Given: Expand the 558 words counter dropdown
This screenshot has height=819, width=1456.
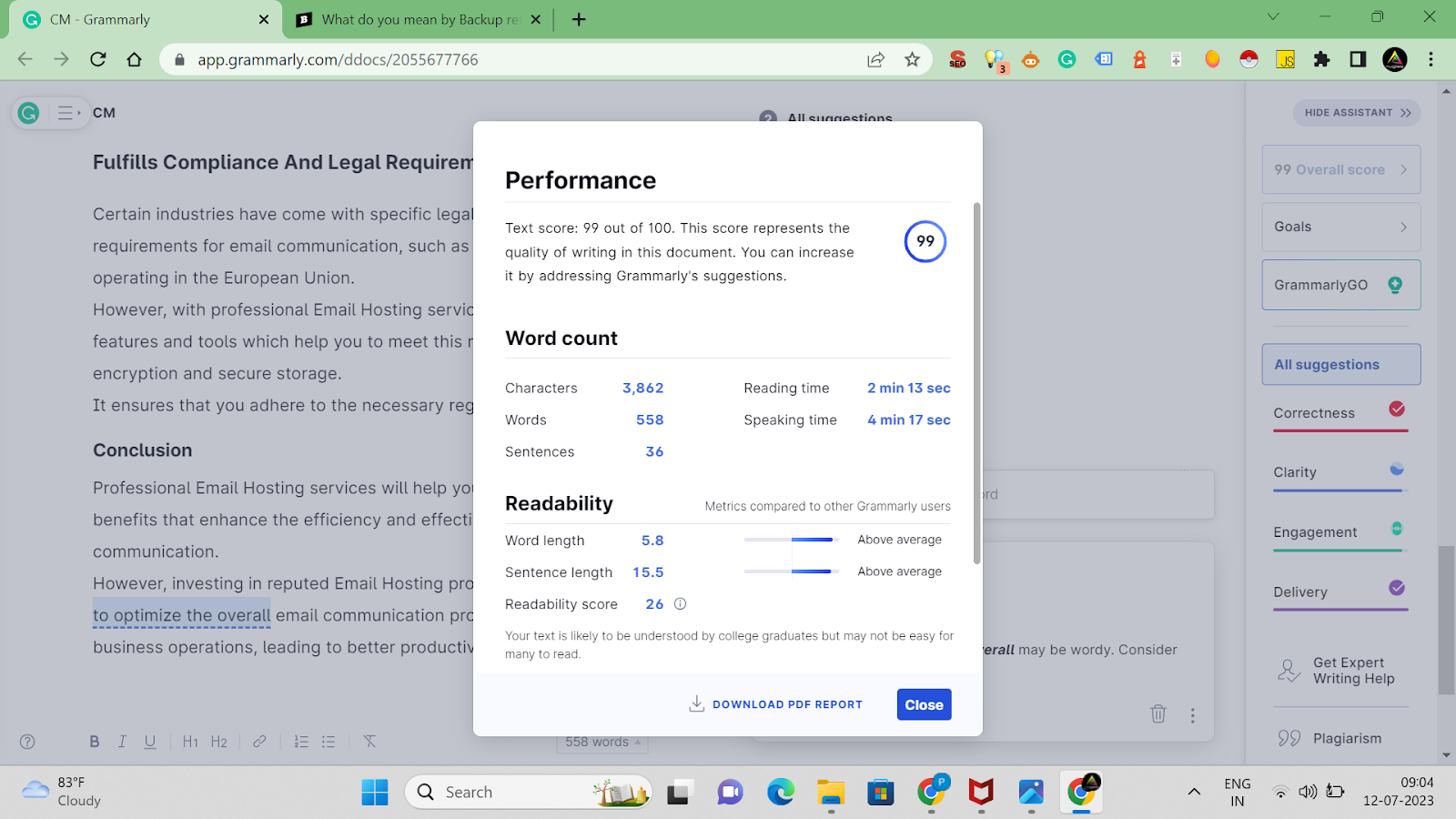Looking at the screenshot, I should point(602,742).
